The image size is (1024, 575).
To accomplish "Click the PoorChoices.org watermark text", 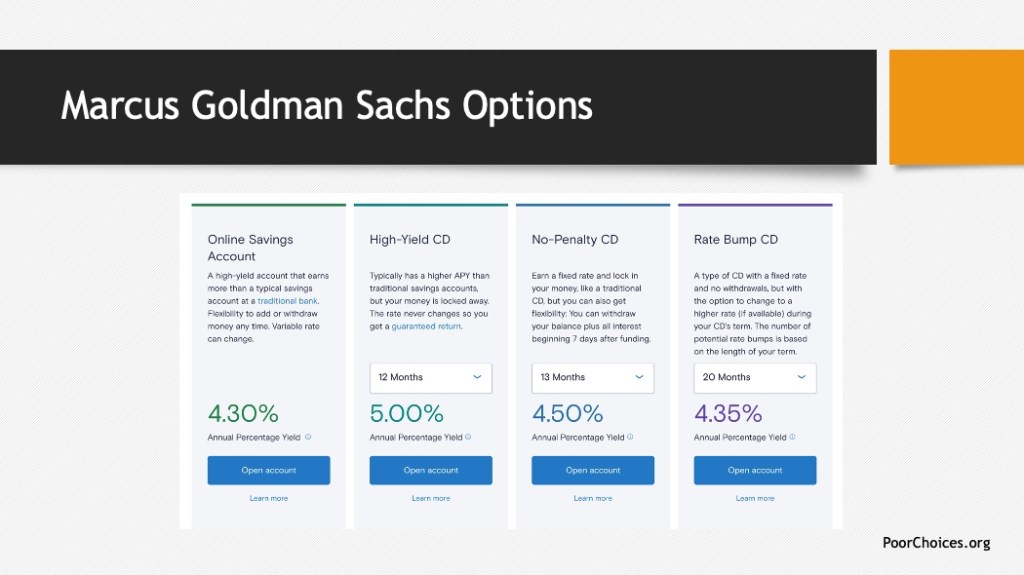I will click(x=936, y=543).
